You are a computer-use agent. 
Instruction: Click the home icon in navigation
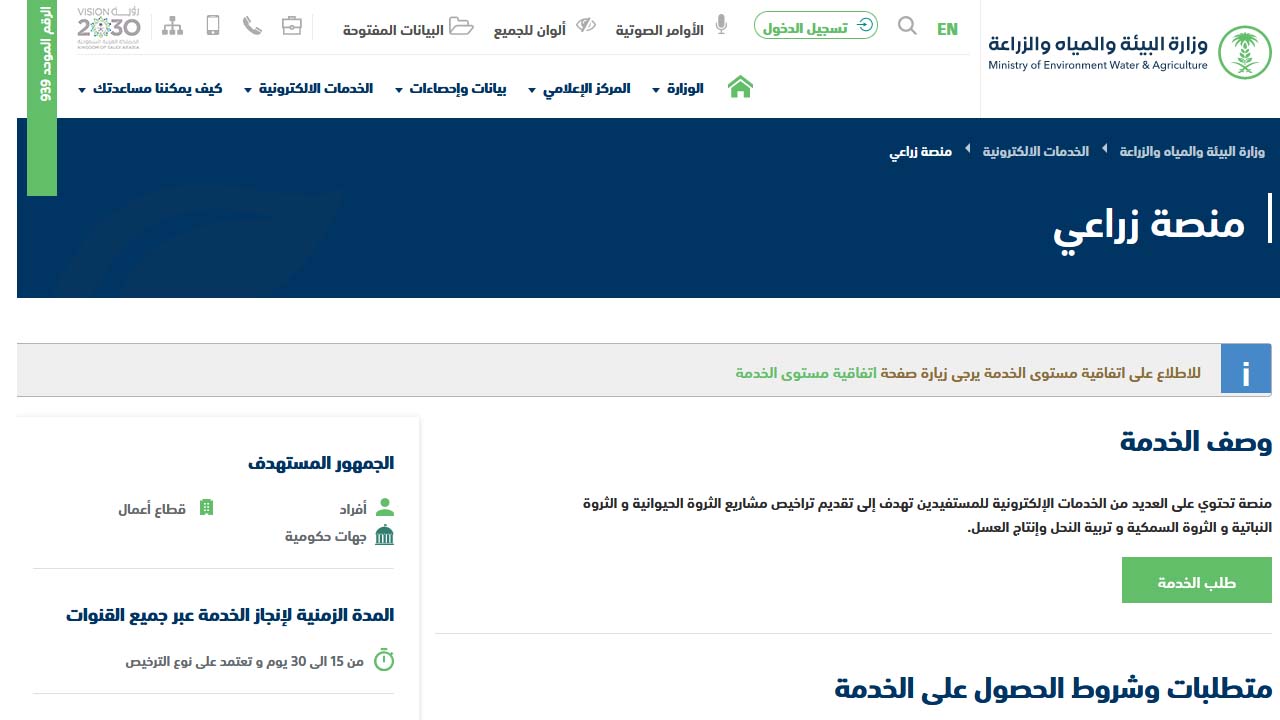pyautogui.click(x=740, y=87)
